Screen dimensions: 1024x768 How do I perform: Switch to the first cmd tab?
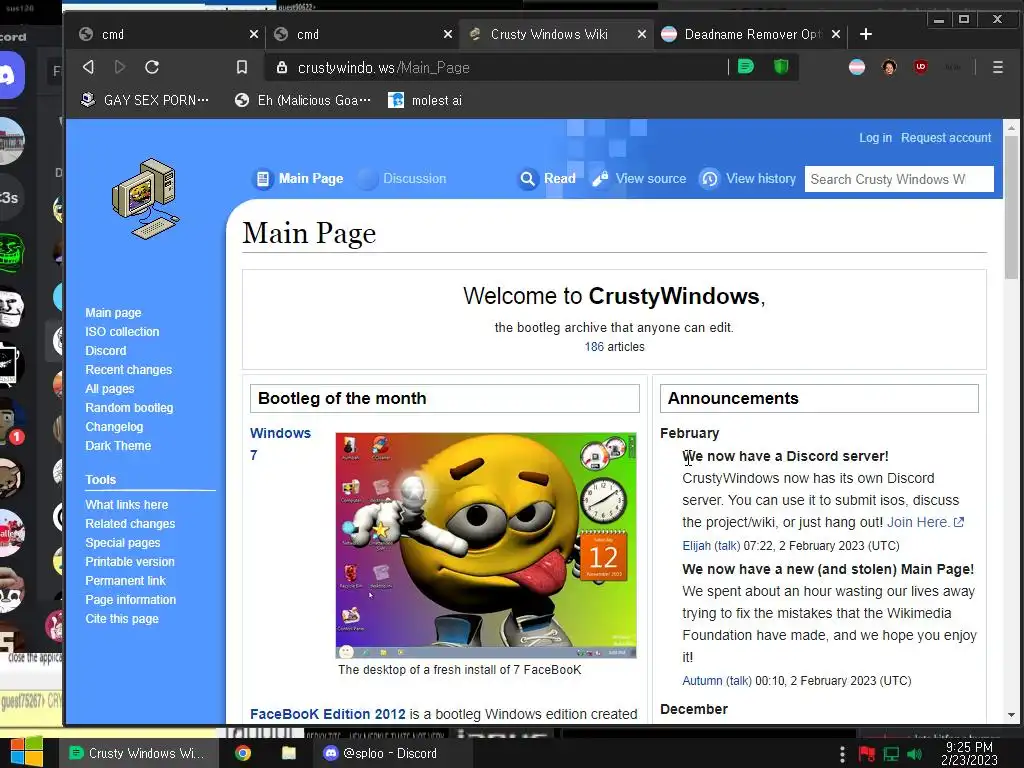168,34
